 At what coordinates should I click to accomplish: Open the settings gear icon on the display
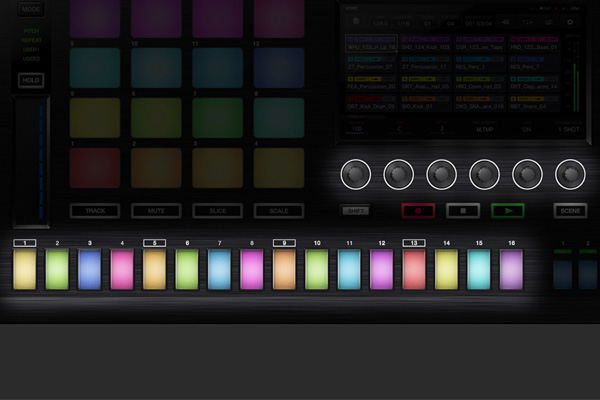click(x=570, y=22)
